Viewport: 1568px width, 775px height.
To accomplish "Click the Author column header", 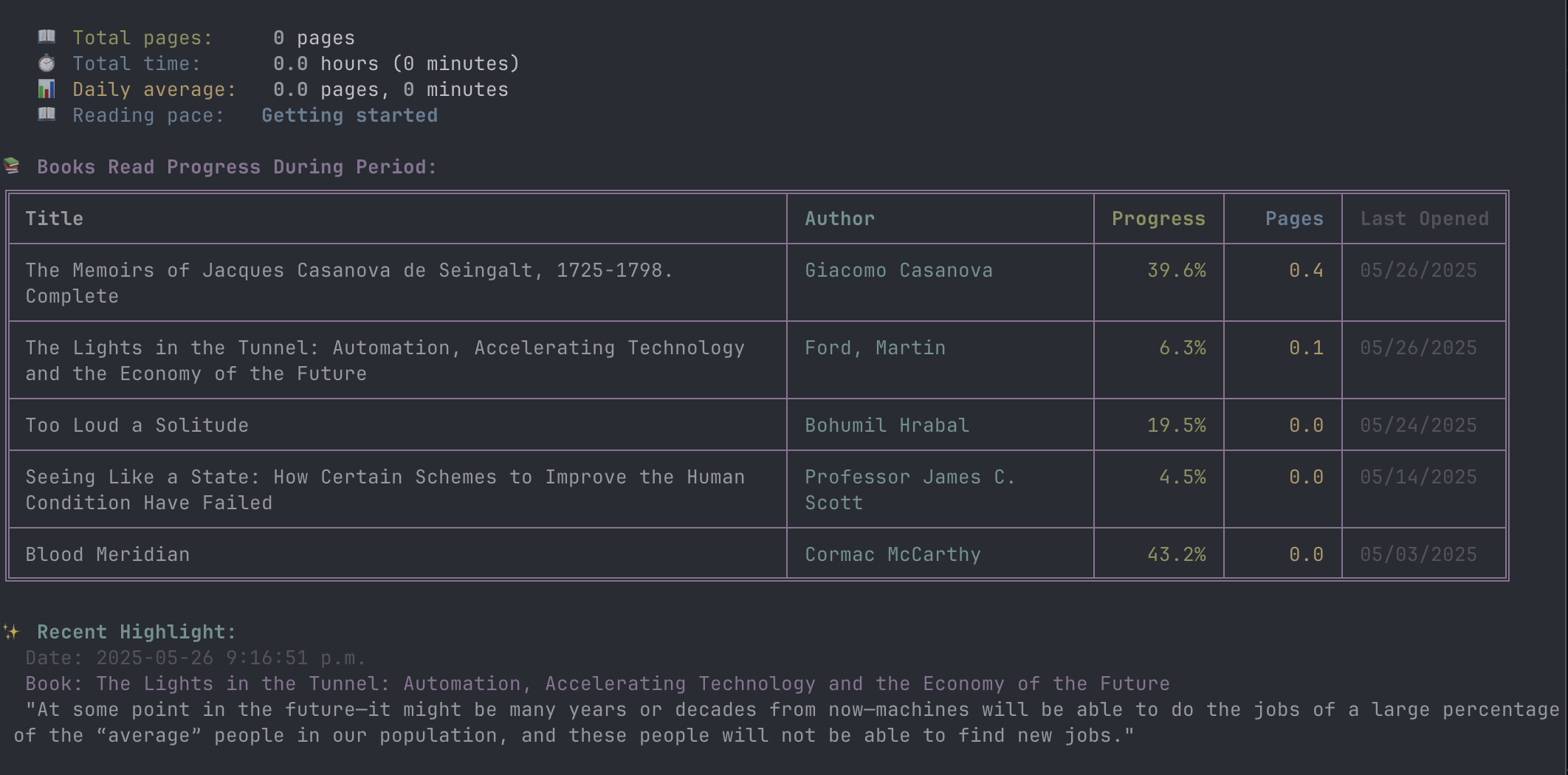I will pyautogui.click(x=839, y=218).
